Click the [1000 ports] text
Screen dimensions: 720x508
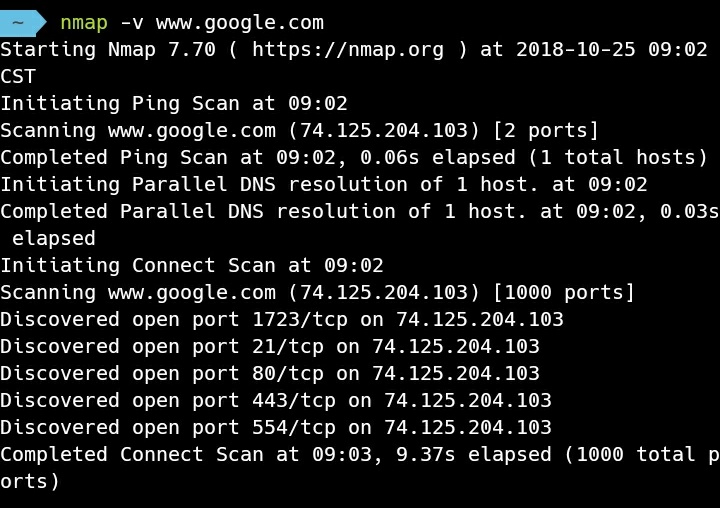563,293
